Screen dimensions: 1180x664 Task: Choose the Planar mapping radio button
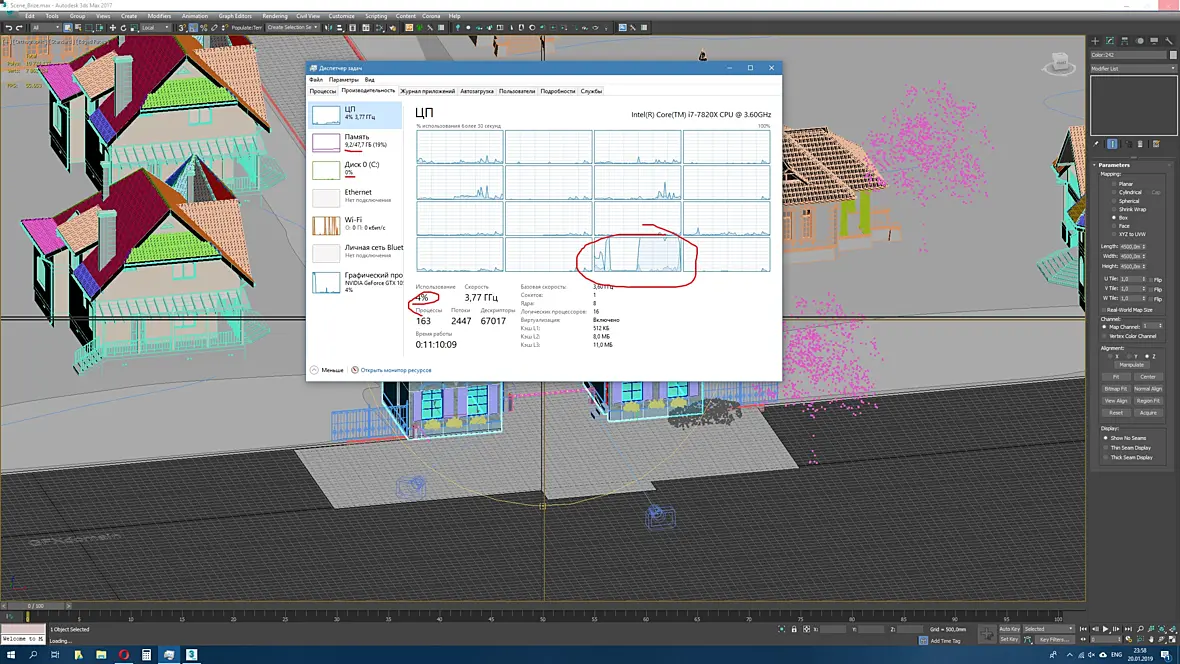click(1115, 184)
